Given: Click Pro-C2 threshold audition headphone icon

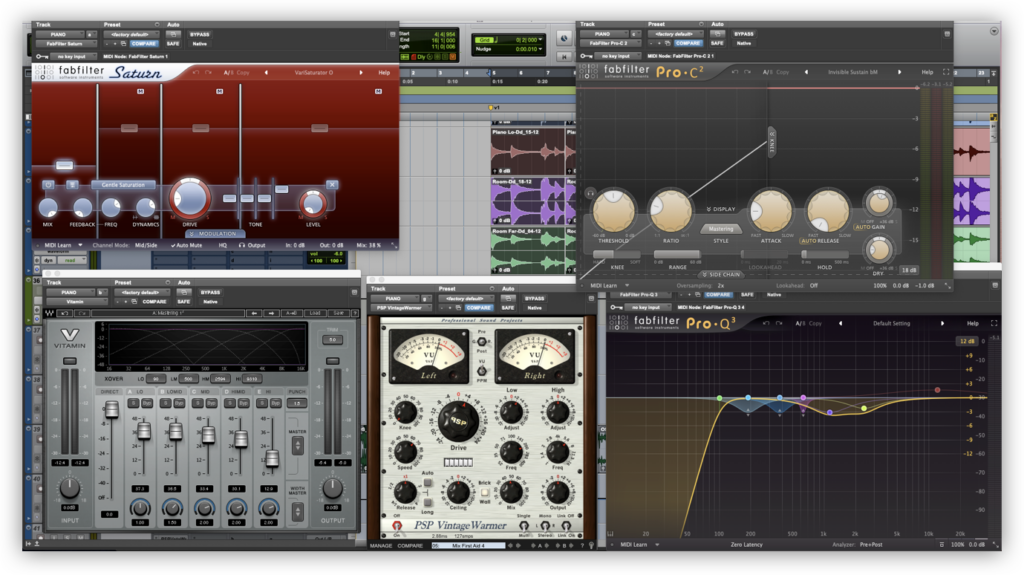Looking at the screenshot, I should [x=590, y=193].
